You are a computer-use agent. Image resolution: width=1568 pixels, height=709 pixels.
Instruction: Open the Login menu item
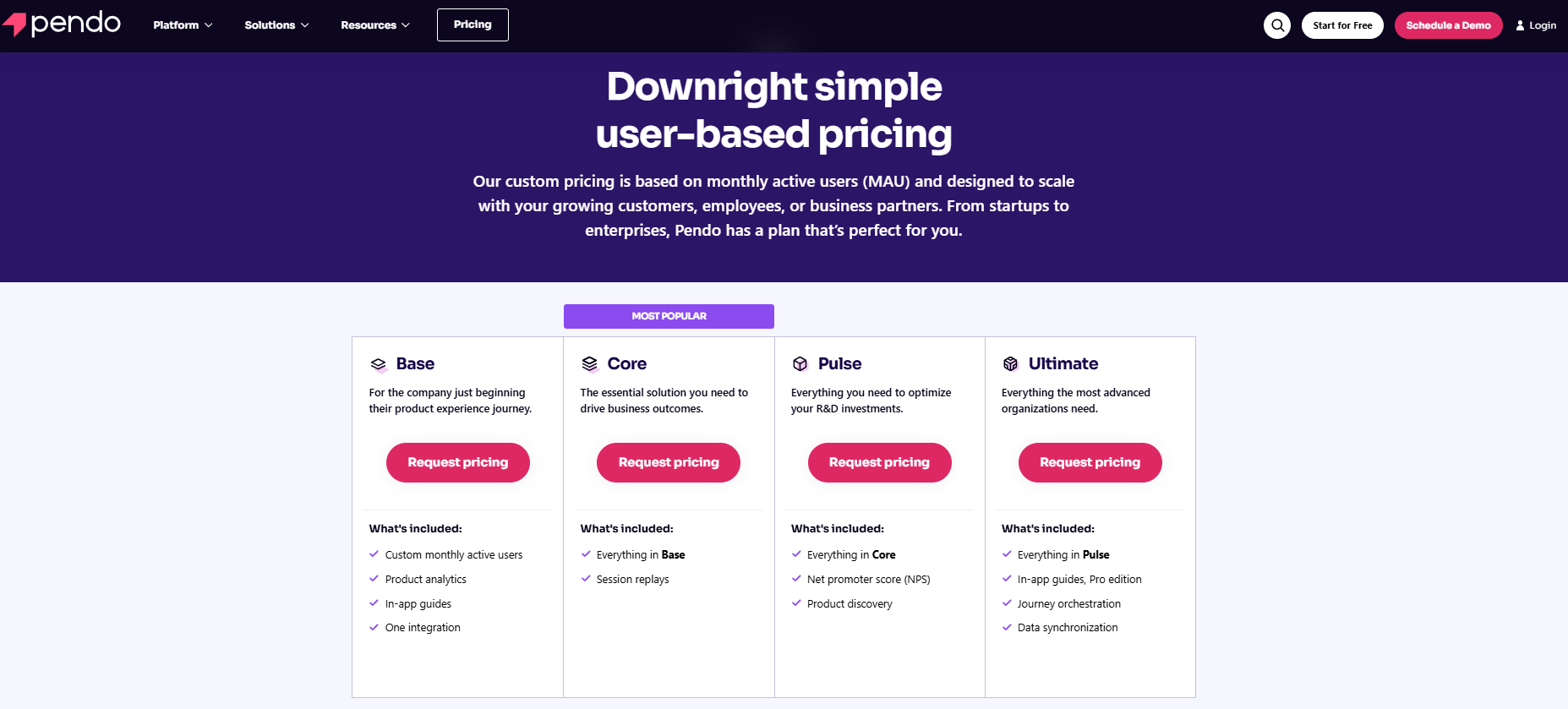1540,25
